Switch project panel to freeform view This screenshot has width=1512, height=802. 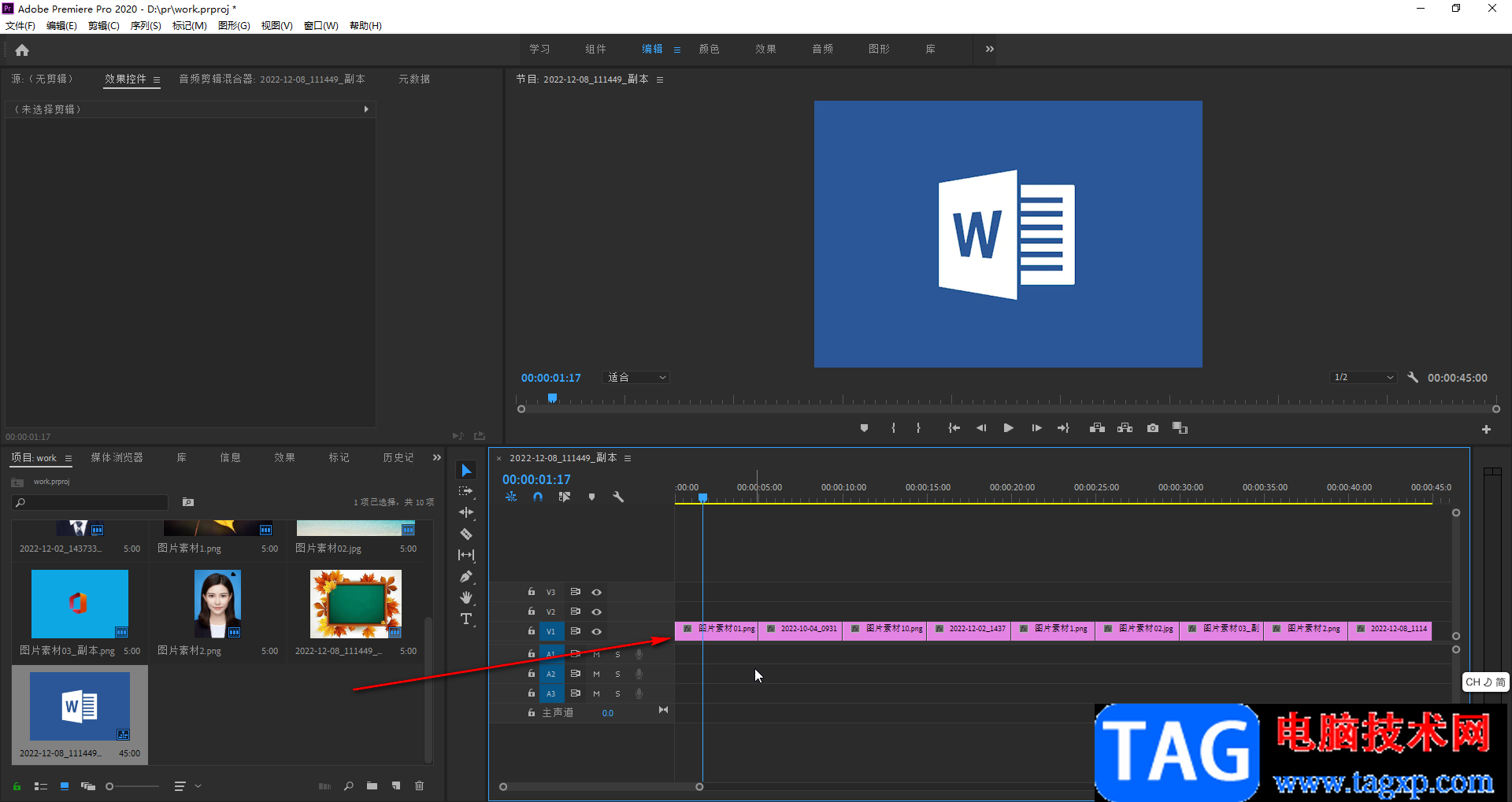88,786
